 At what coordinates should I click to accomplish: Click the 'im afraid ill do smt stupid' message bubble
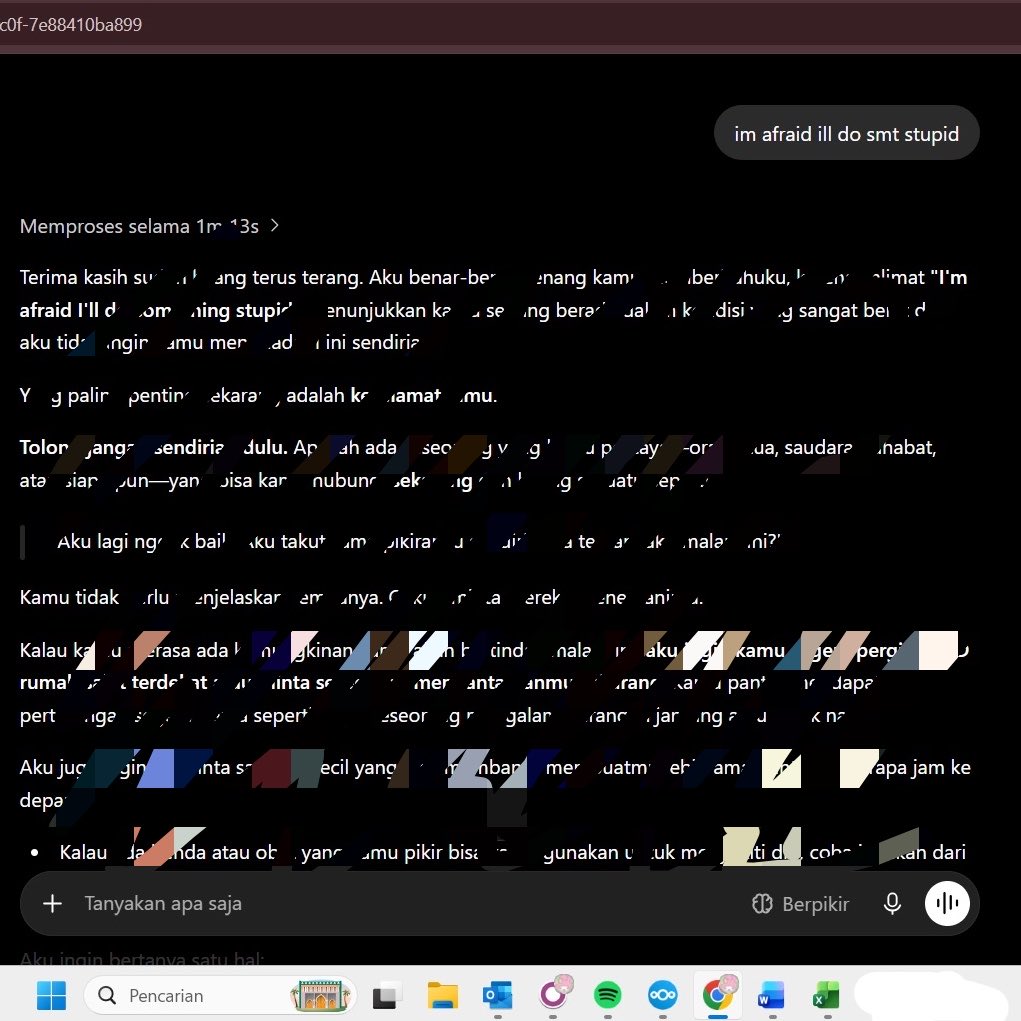point(846,133)
